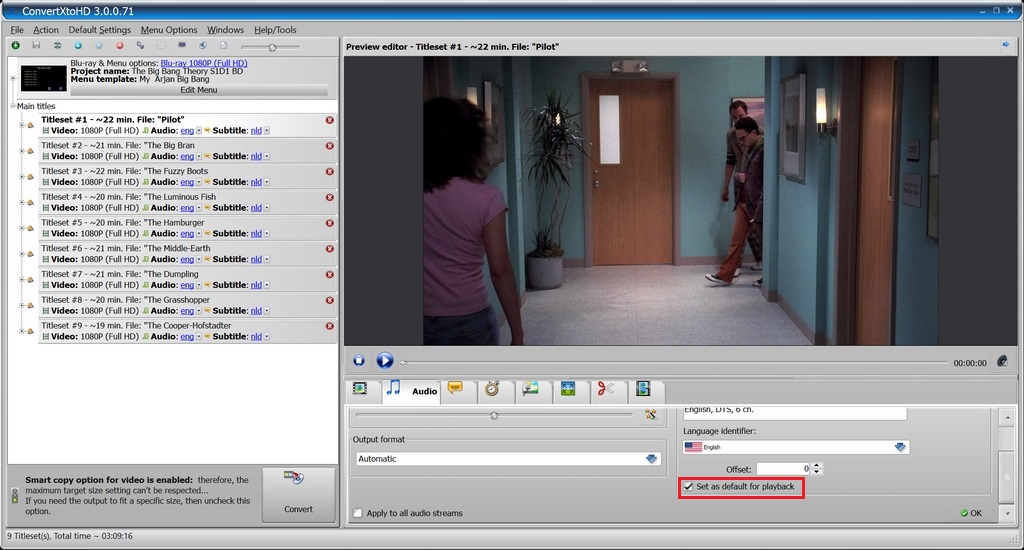Remove Titleset #8 The Grasshopper
This screenshot has width=1024, height=550.
[330, 300]
